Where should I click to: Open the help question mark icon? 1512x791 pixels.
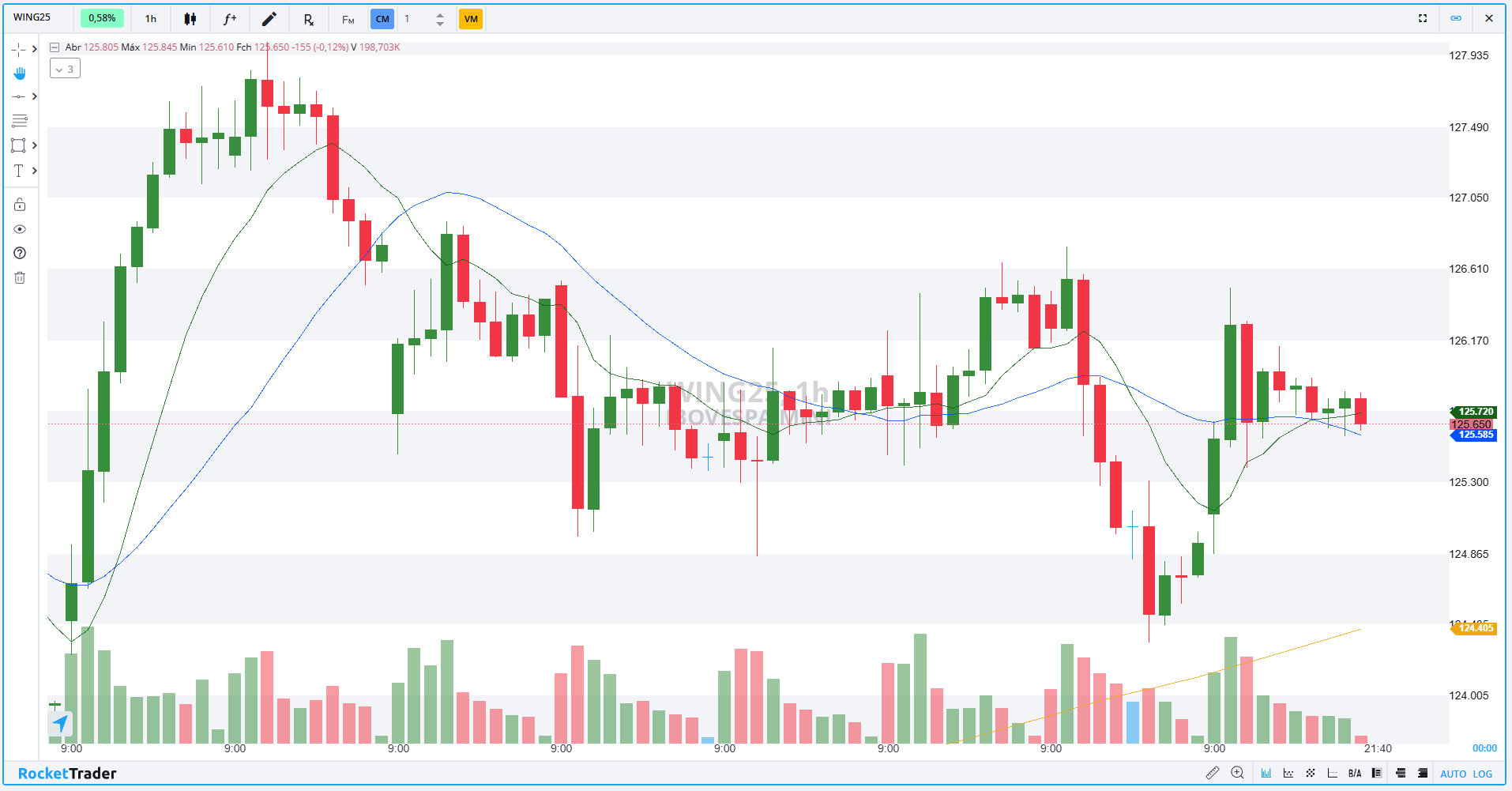20,253
